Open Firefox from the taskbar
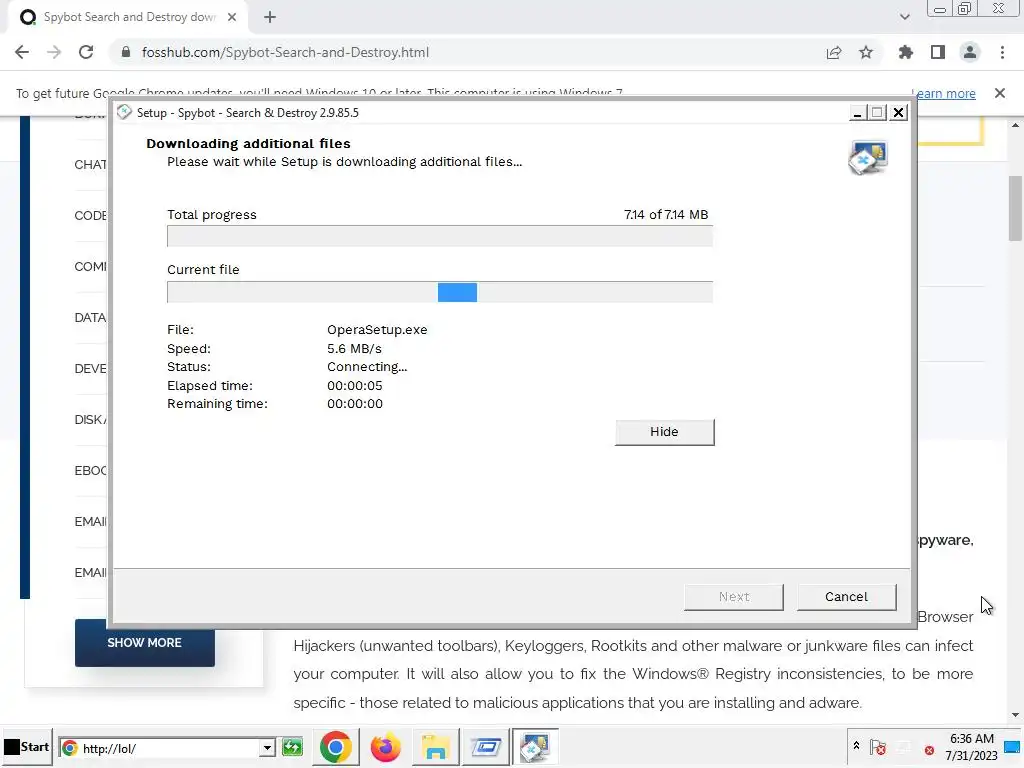Screen dimensions: 1024x768 (385, 747)
